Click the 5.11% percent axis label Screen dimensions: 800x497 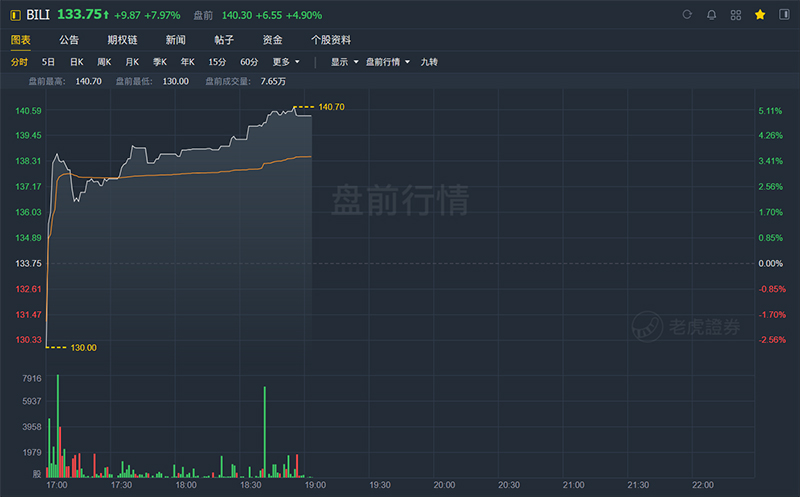(770, 111)
